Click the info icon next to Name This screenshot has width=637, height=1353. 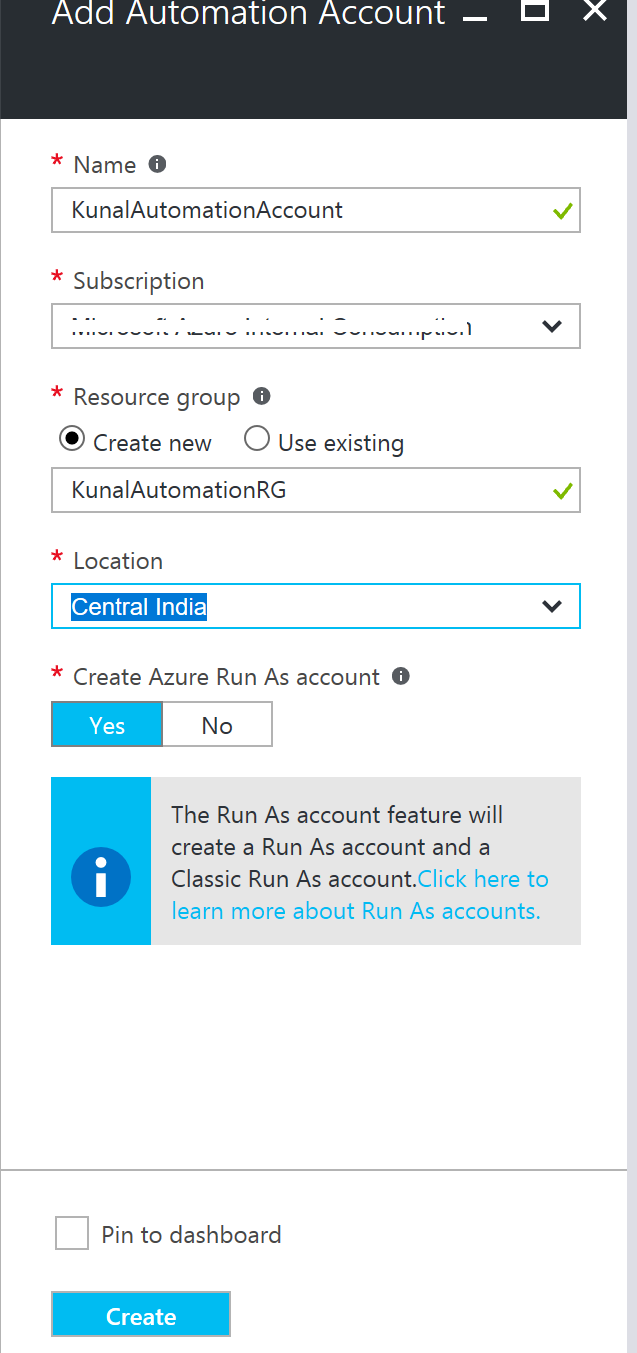[x=157, y=164]
